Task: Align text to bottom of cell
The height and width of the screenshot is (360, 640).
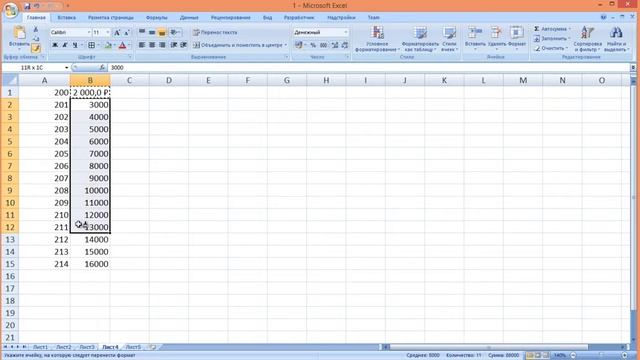Action: click(x=162, y=32)
